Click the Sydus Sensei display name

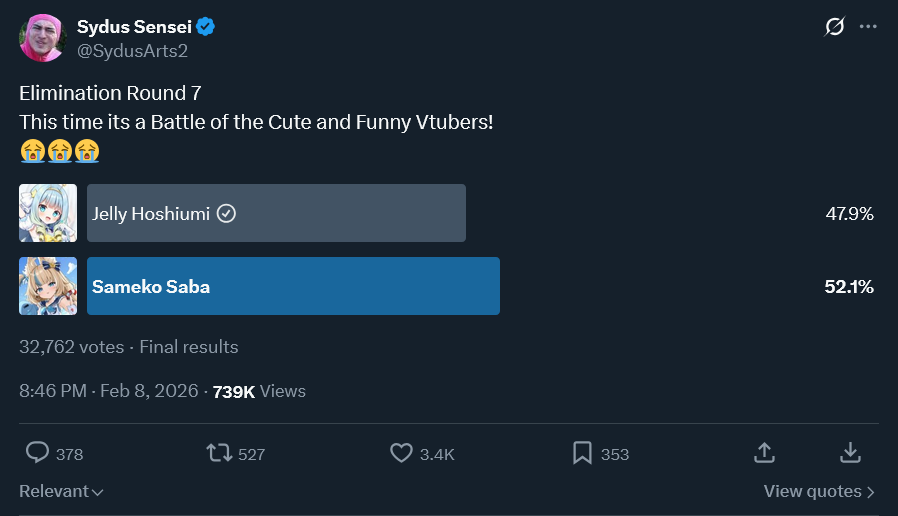[x=134, y=27]
